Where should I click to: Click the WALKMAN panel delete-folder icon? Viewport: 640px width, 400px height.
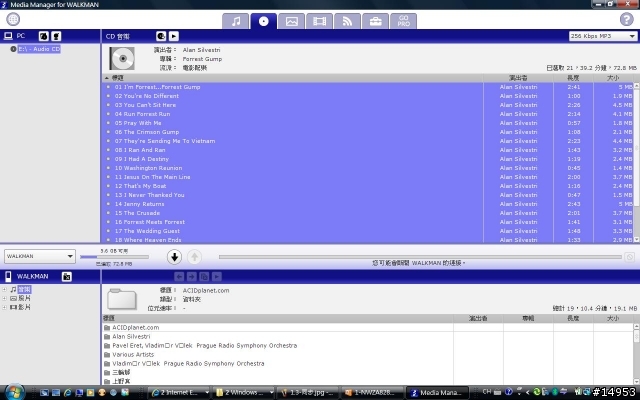coord(67,277)
